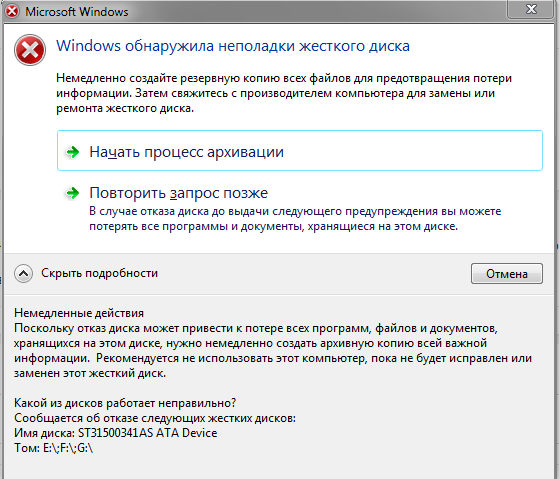Click green arrow beside Повторить запрос позже
This screenshot has height=479, width=559.
[x=73, y=193]
